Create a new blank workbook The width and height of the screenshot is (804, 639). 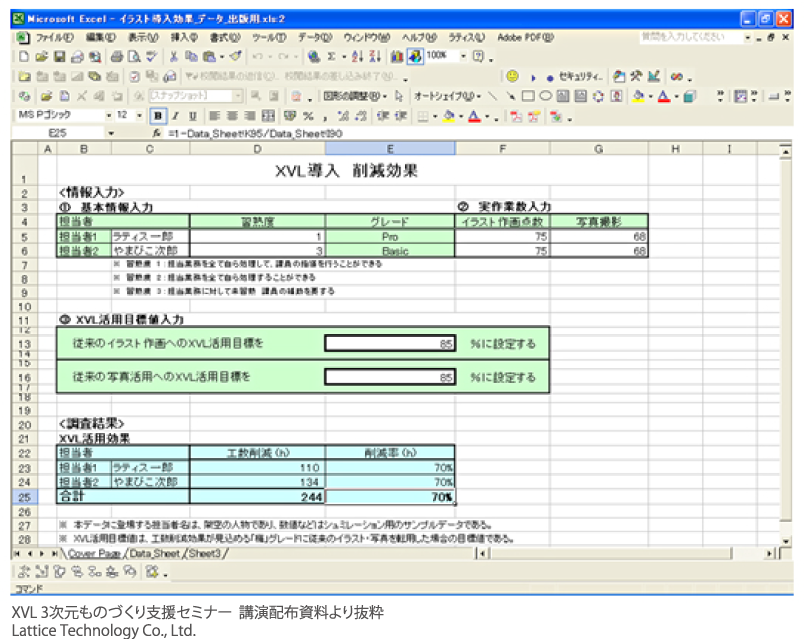(x=24, y=56)
